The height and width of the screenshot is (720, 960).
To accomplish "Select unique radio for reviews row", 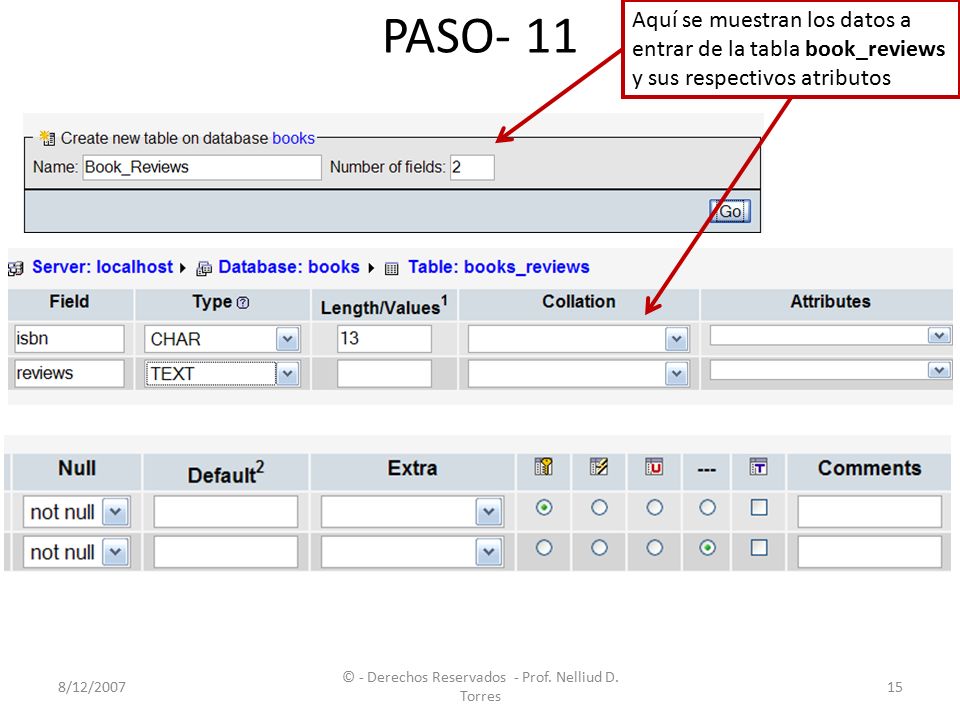I will click(654, 547).
